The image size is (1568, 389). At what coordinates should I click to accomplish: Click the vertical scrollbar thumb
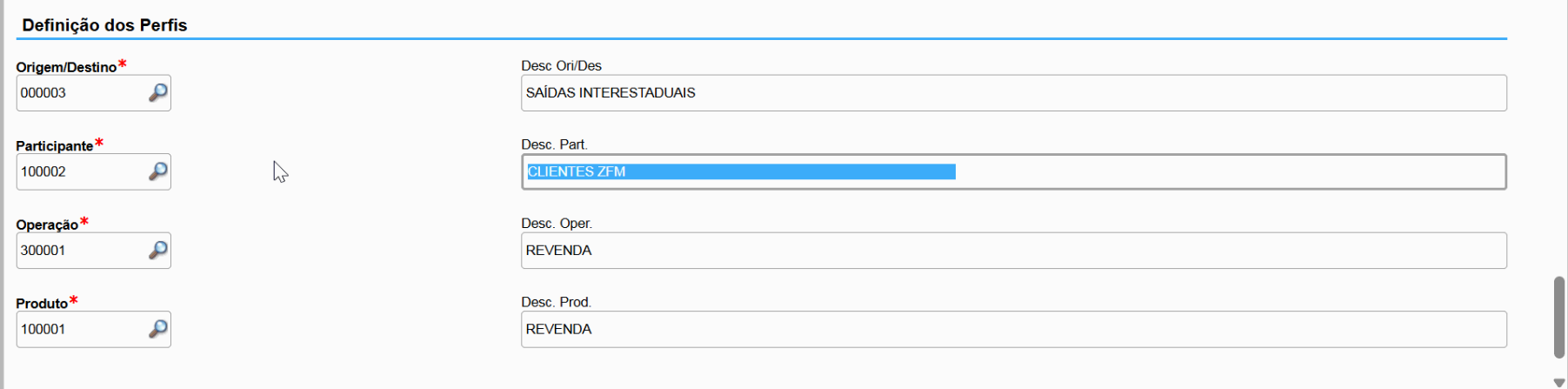(x=1559, y=316)
